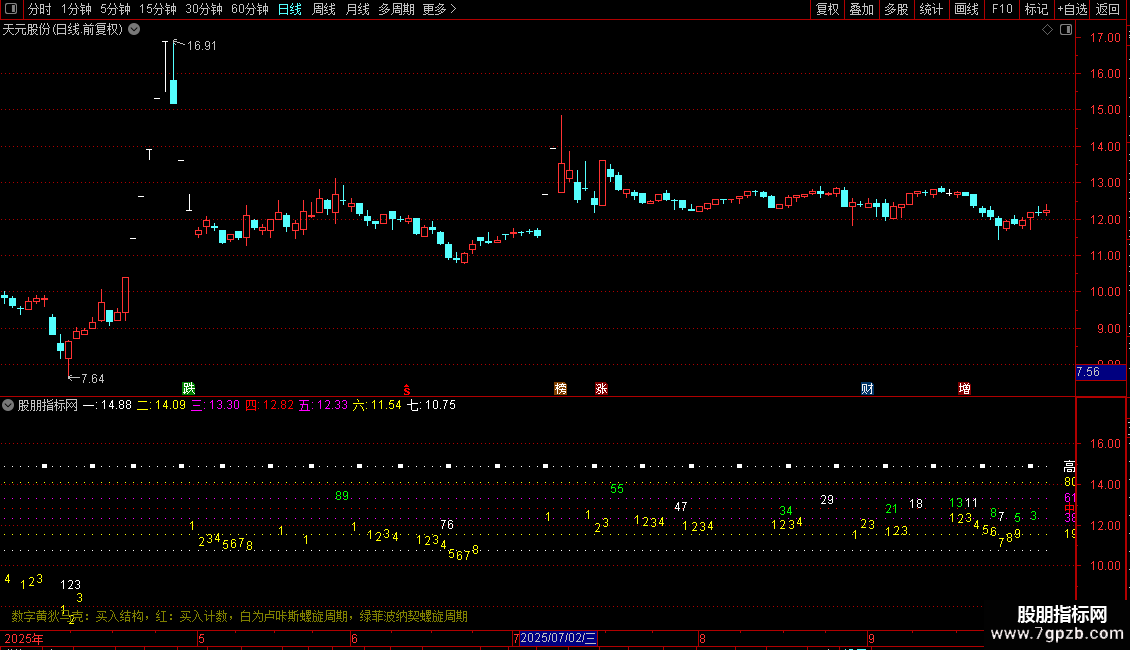Open the 多周期 multi-period view
The height and width of the screenshot is (650, 1130).
click(396, 9)
